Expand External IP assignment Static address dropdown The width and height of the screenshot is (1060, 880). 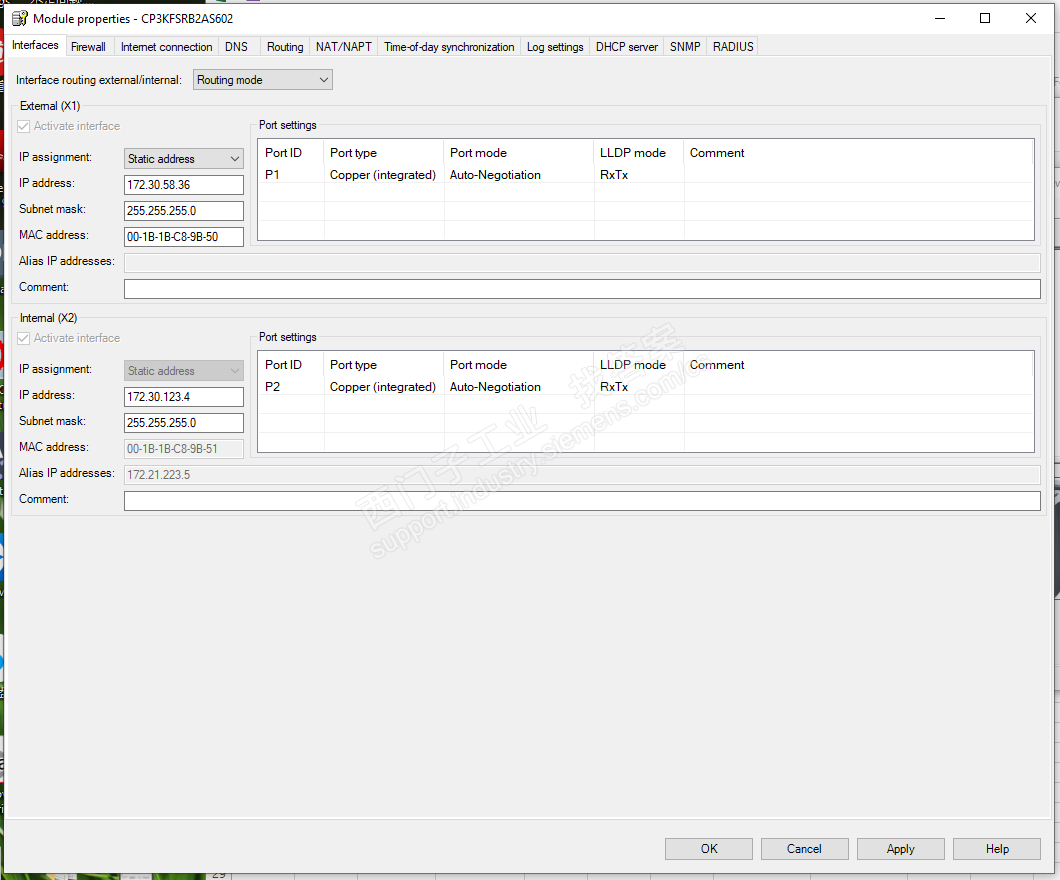[x=183, y=159]
